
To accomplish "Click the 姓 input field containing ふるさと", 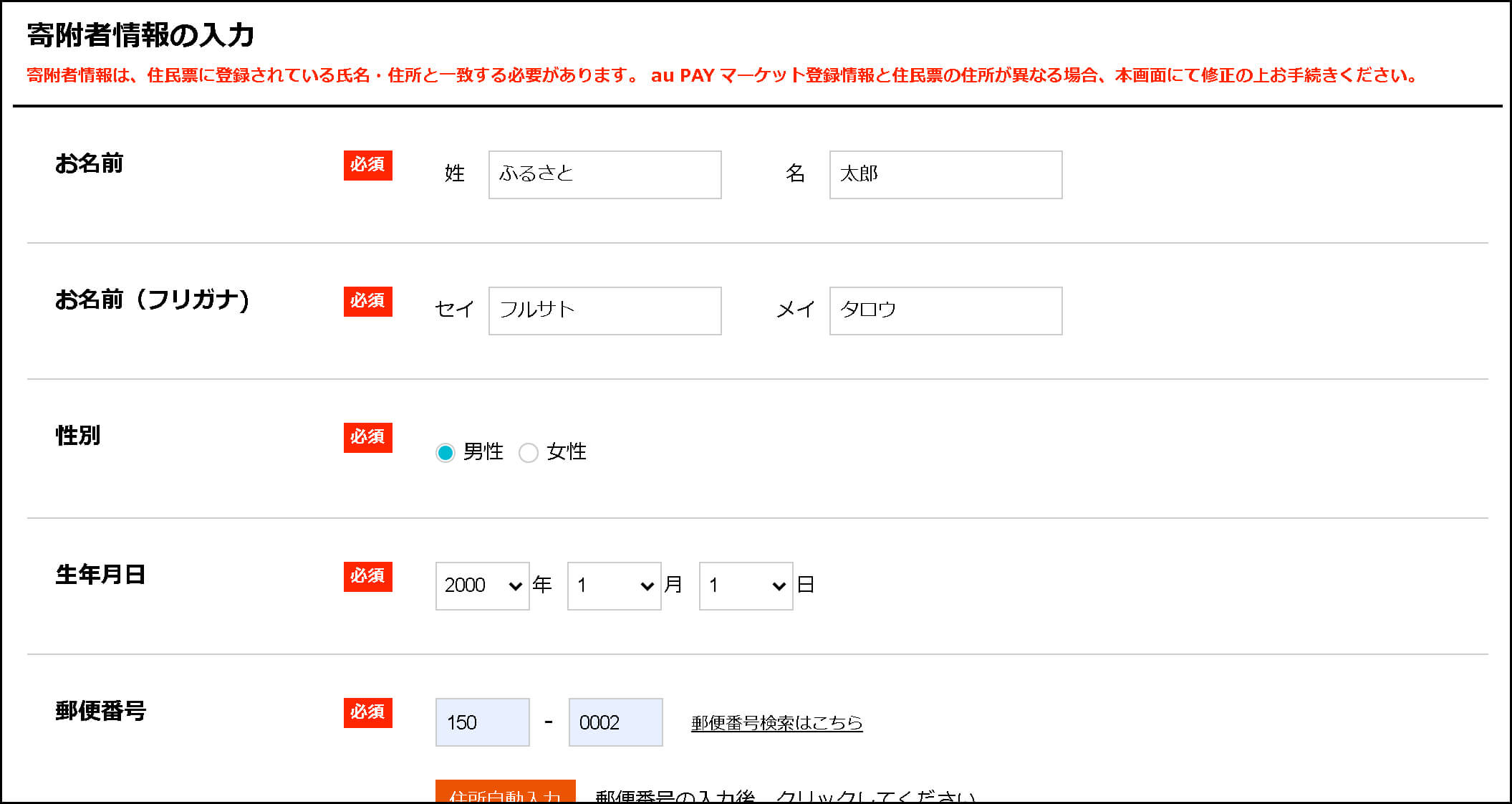I will point(605,175).
